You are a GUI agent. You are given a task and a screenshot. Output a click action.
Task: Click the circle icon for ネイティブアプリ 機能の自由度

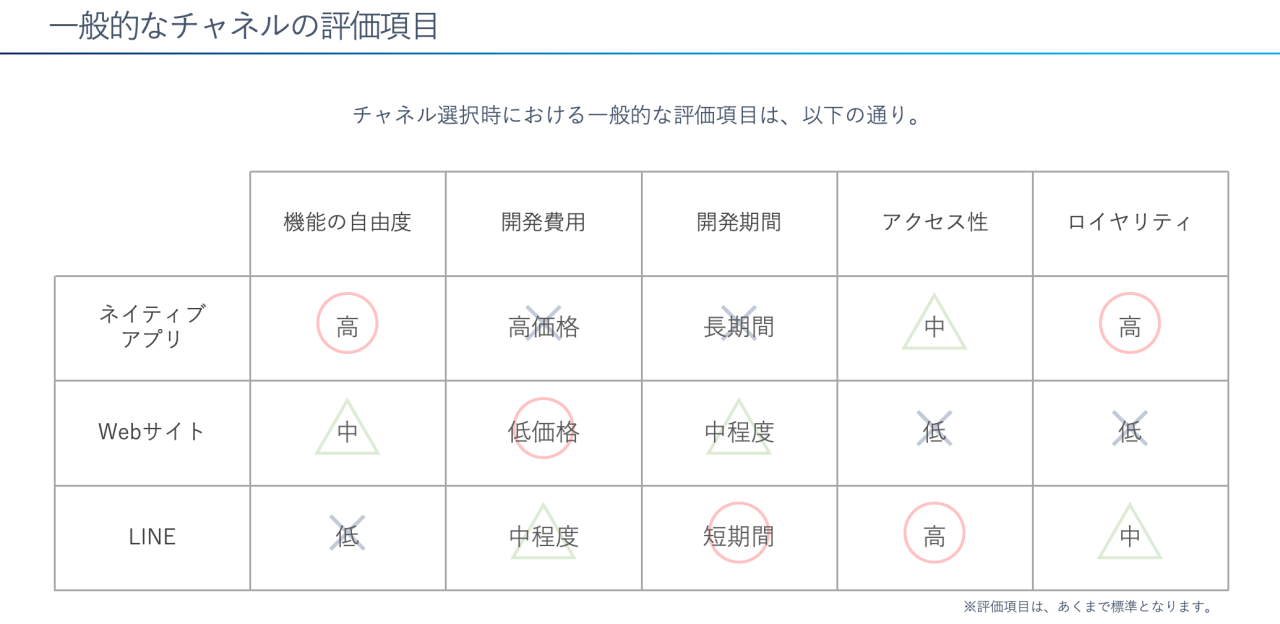(x=347, y=323)
